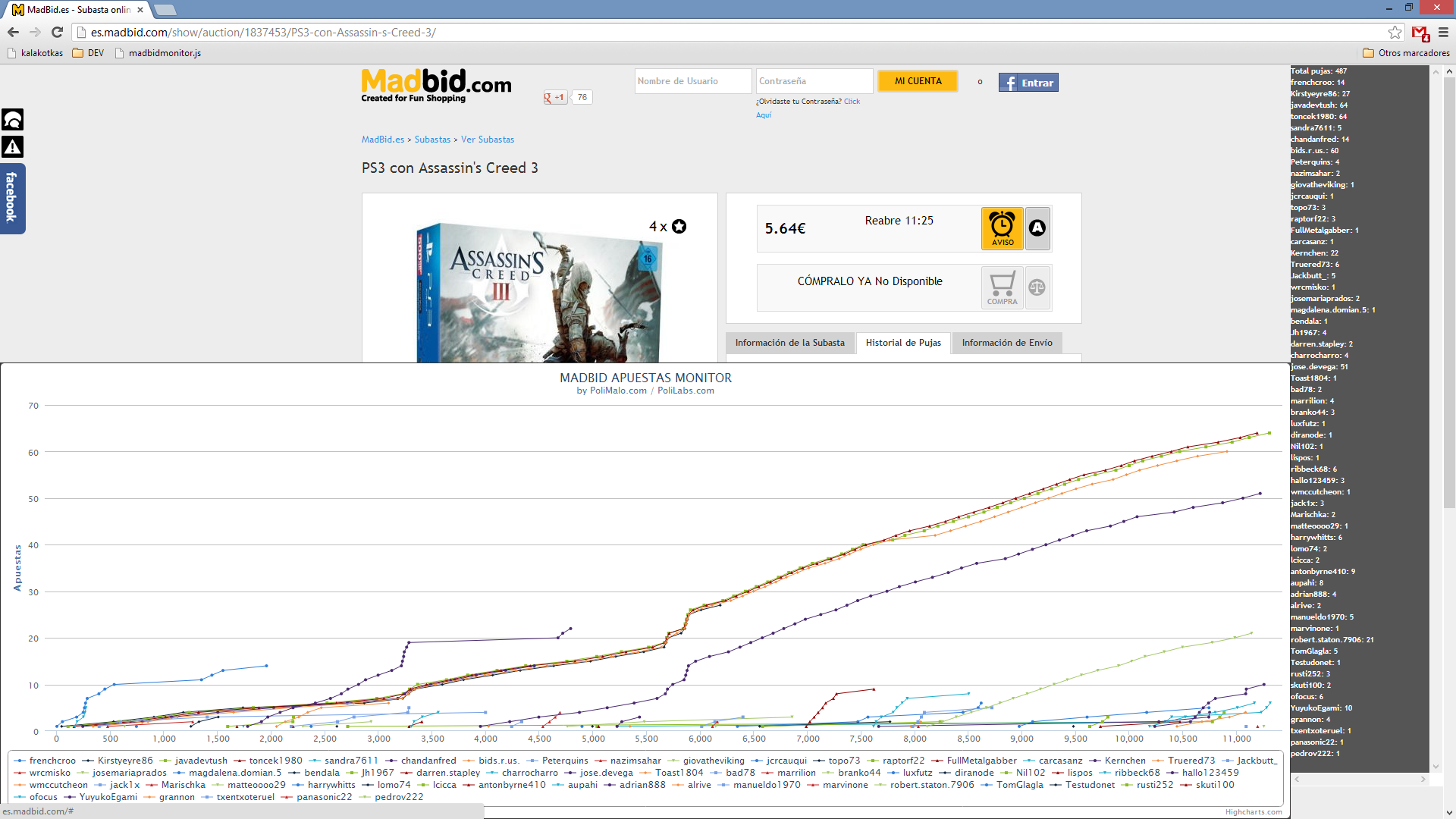Viewport: 1456px width, 819px height.
Task: Click the page vertical scrollbar thumb
Action: 1449,292
